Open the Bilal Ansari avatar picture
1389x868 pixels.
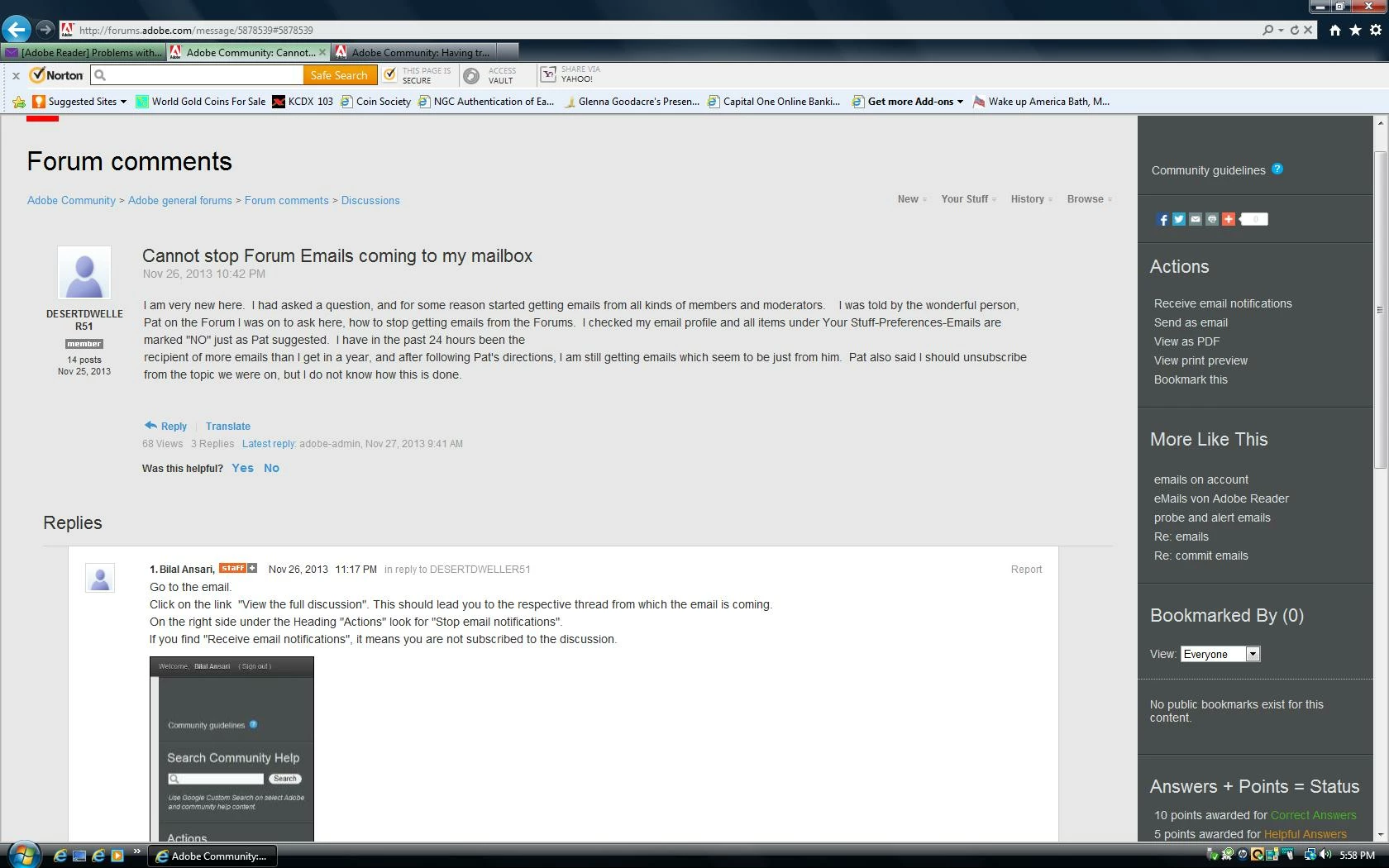click(100, 578)
